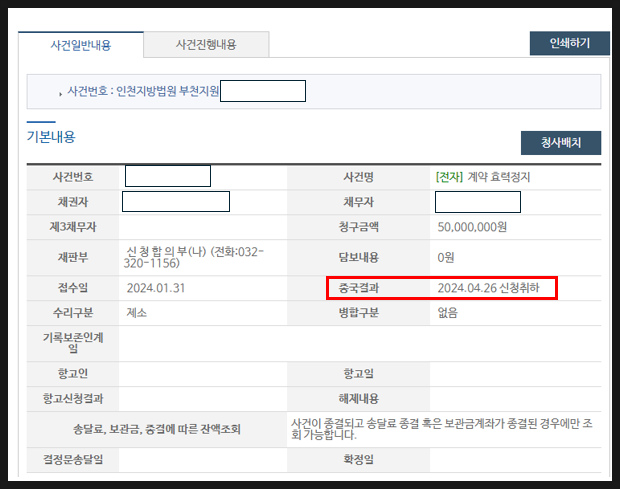
Task: Click the 확정일 label cell
Action: click(x=357, y=460)
